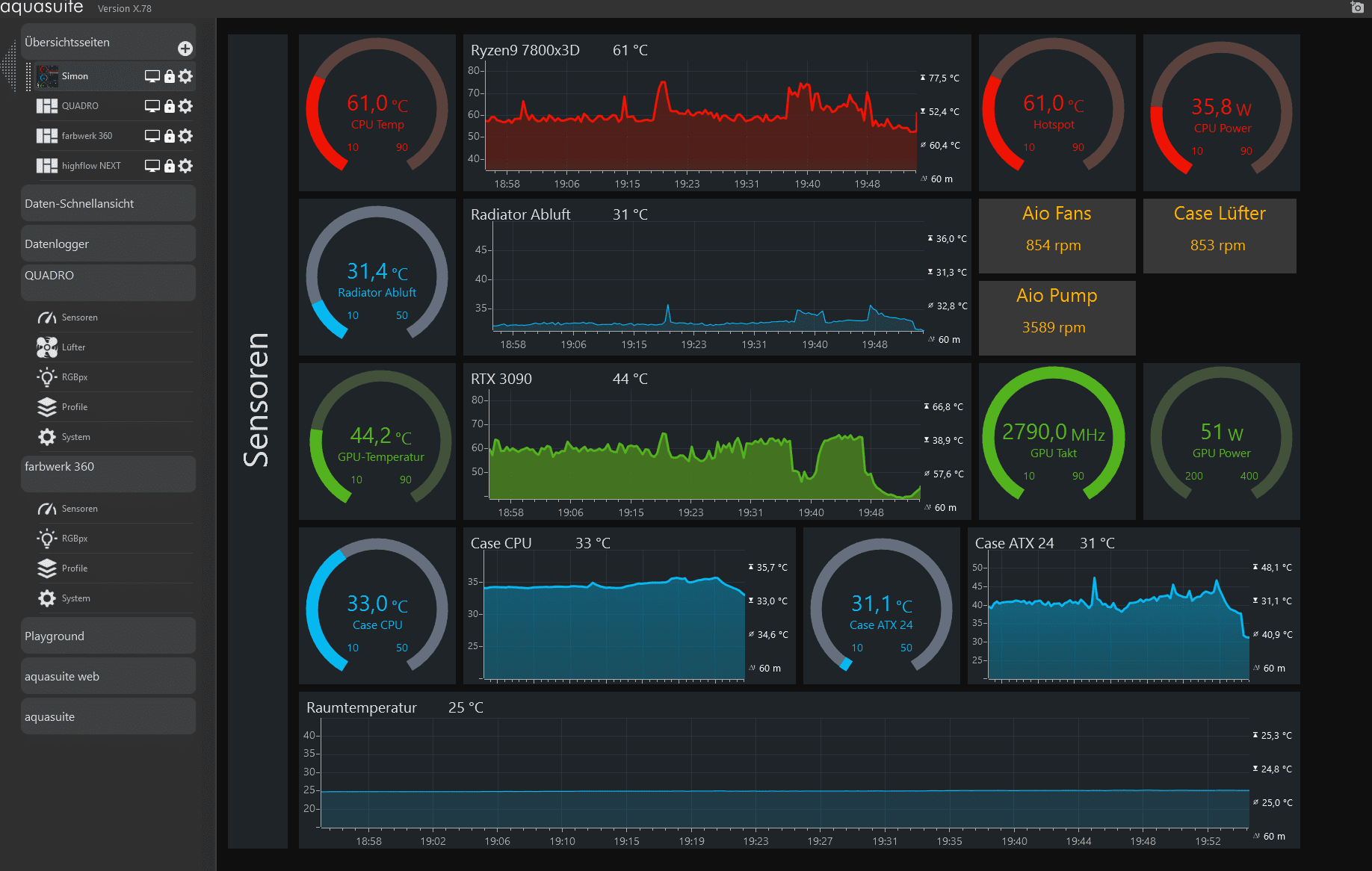The image size is (1372, 871).
Task: Click the screenshot camera icon top right
Action: pos(1356,7)
